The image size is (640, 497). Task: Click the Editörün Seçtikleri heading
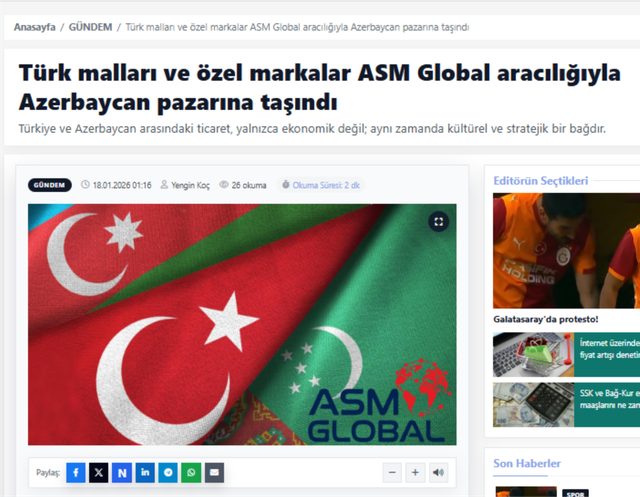coord(540,180)
